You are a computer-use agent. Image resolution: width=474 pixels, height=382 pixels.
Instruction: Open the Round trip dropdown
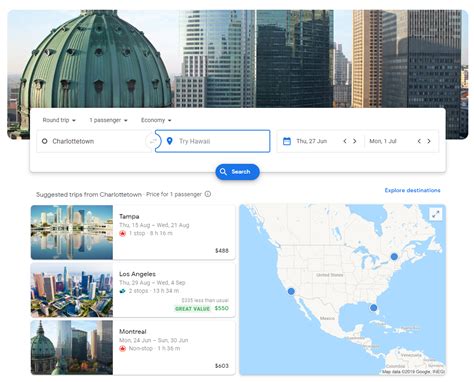point(59,120)
